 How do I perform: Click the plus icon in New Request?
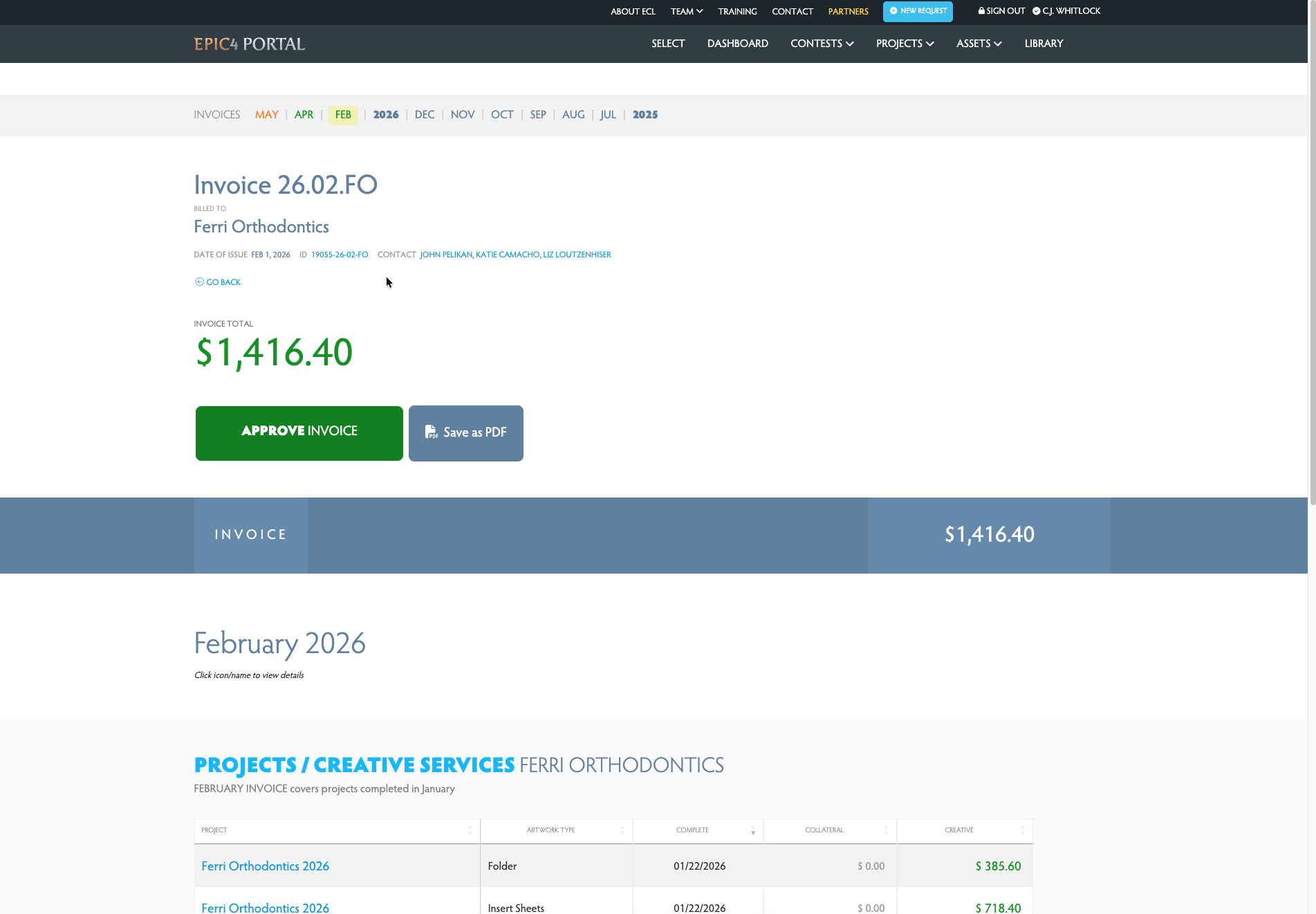click(x=893, y=11)
